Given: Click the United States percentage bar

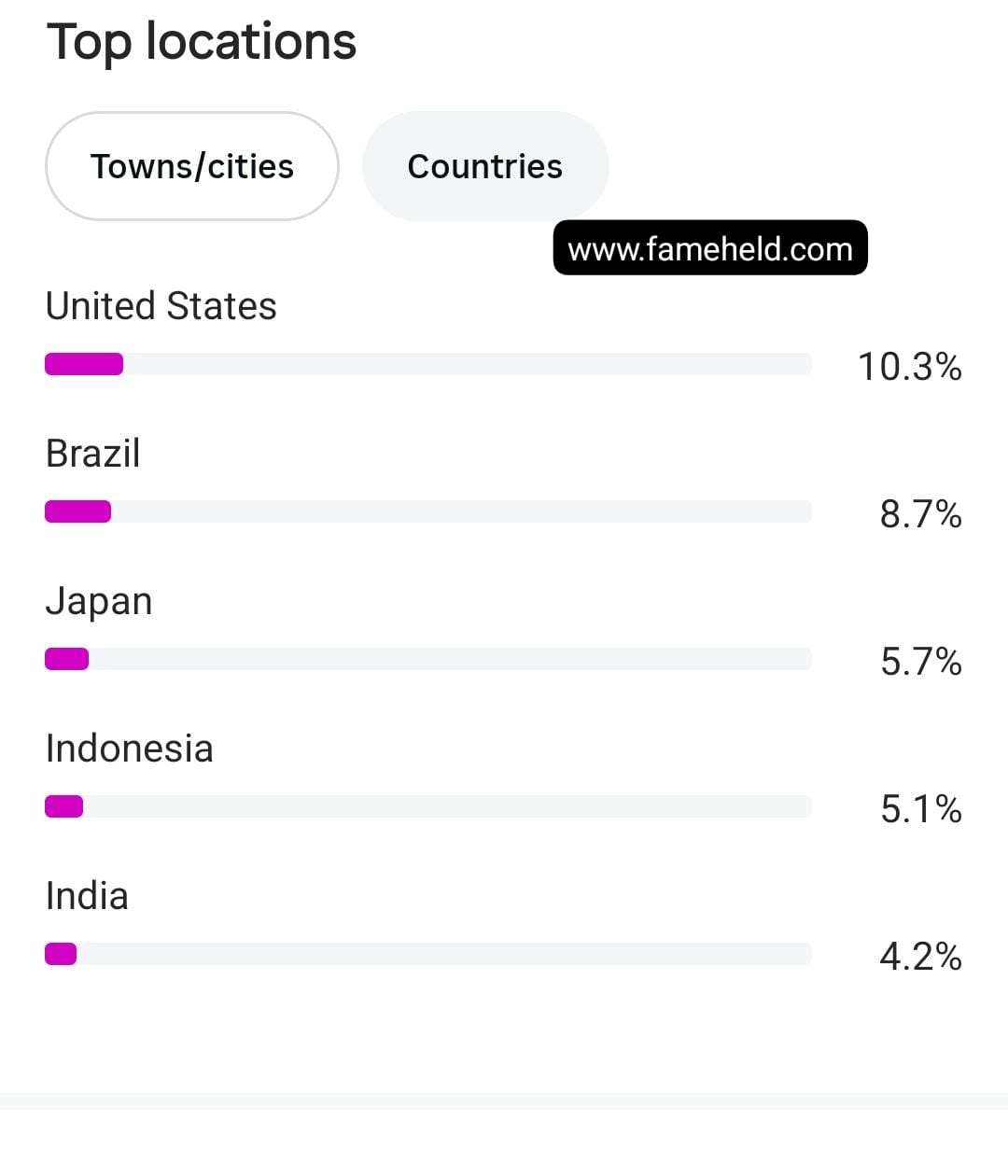Looking at the screenshot, I should click(428, 364).
